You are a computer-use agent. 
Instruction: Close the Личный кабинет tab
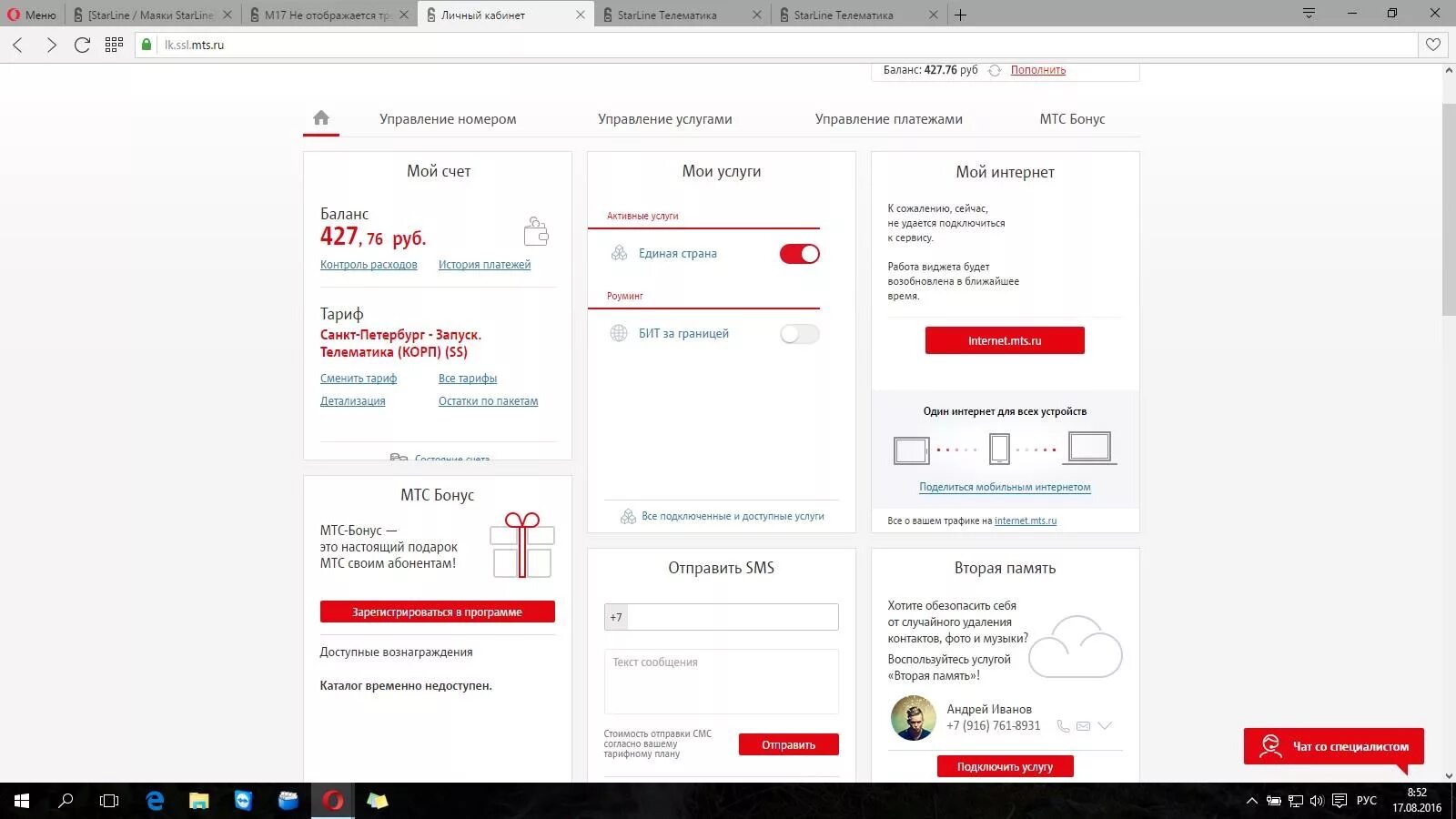[581, 15]
